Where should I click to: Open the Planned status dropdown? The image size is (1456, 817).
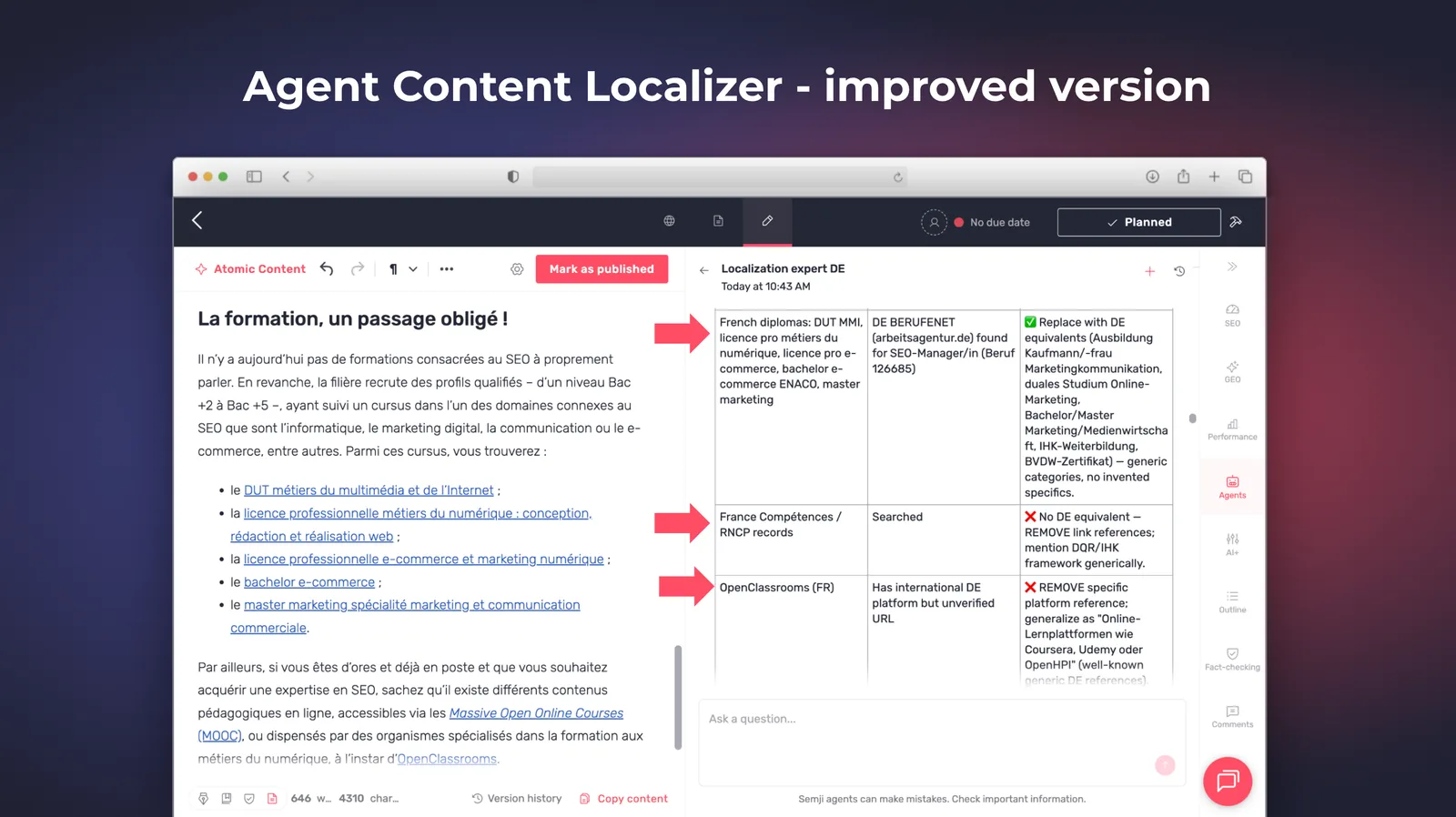(1138, 222)
